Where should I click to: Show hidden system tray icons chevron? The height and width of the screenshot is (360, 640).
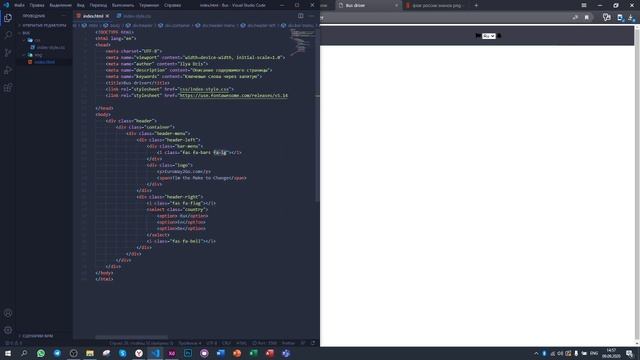coord(536,353)
